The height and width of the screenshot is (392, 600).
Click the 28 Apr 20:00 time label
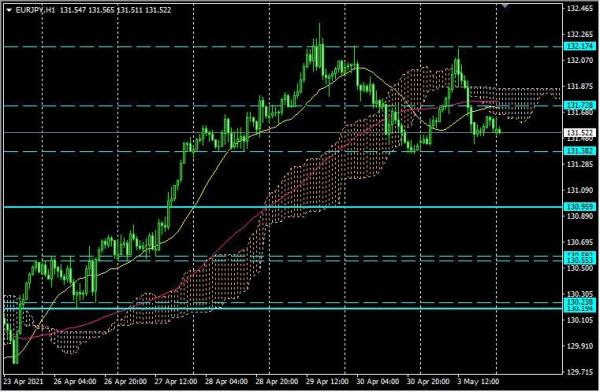tap(277, 382)
